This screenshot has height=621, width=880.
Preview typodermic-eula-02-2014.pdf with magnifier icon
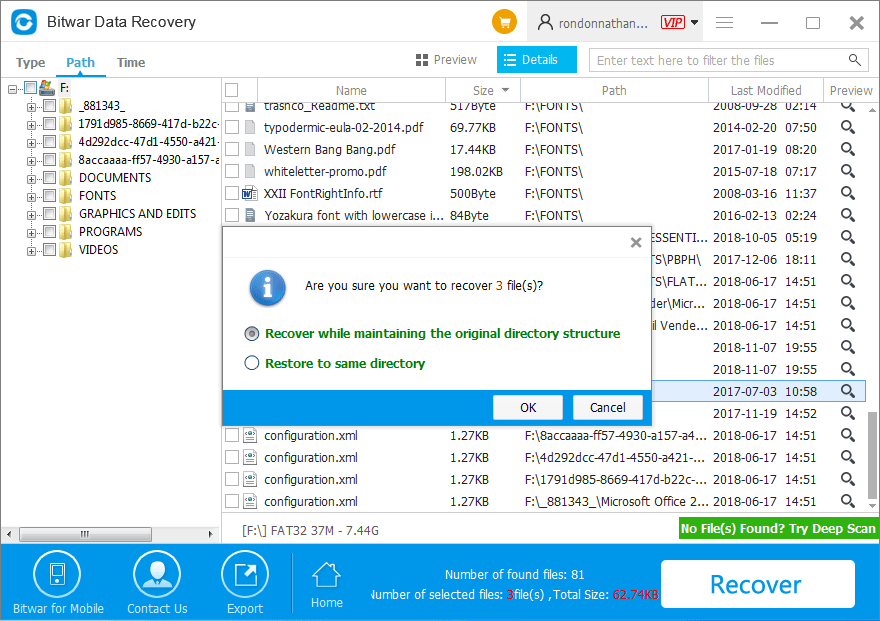[x=847, y=127]
